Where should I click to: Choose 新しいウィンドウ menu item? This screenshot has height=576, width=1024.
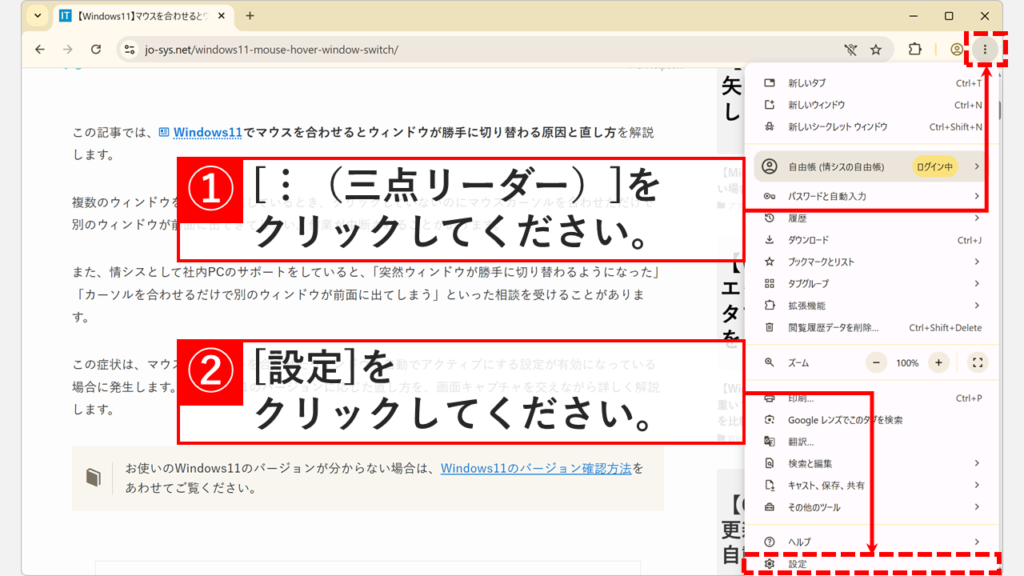click(873, 105)
